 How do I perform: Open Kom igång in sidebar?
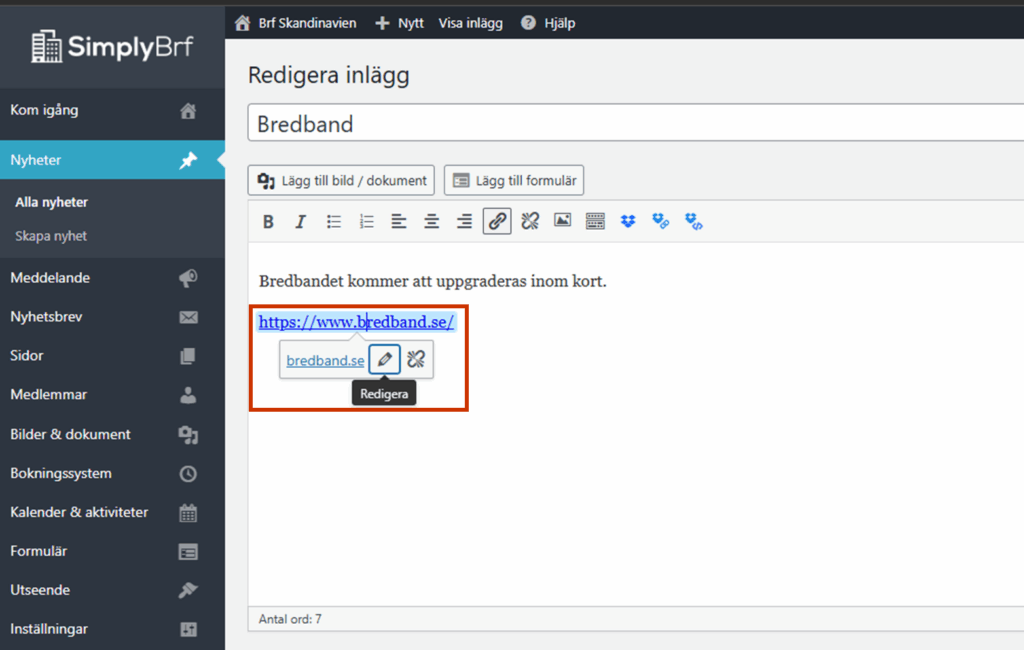(x=112, y=110)
